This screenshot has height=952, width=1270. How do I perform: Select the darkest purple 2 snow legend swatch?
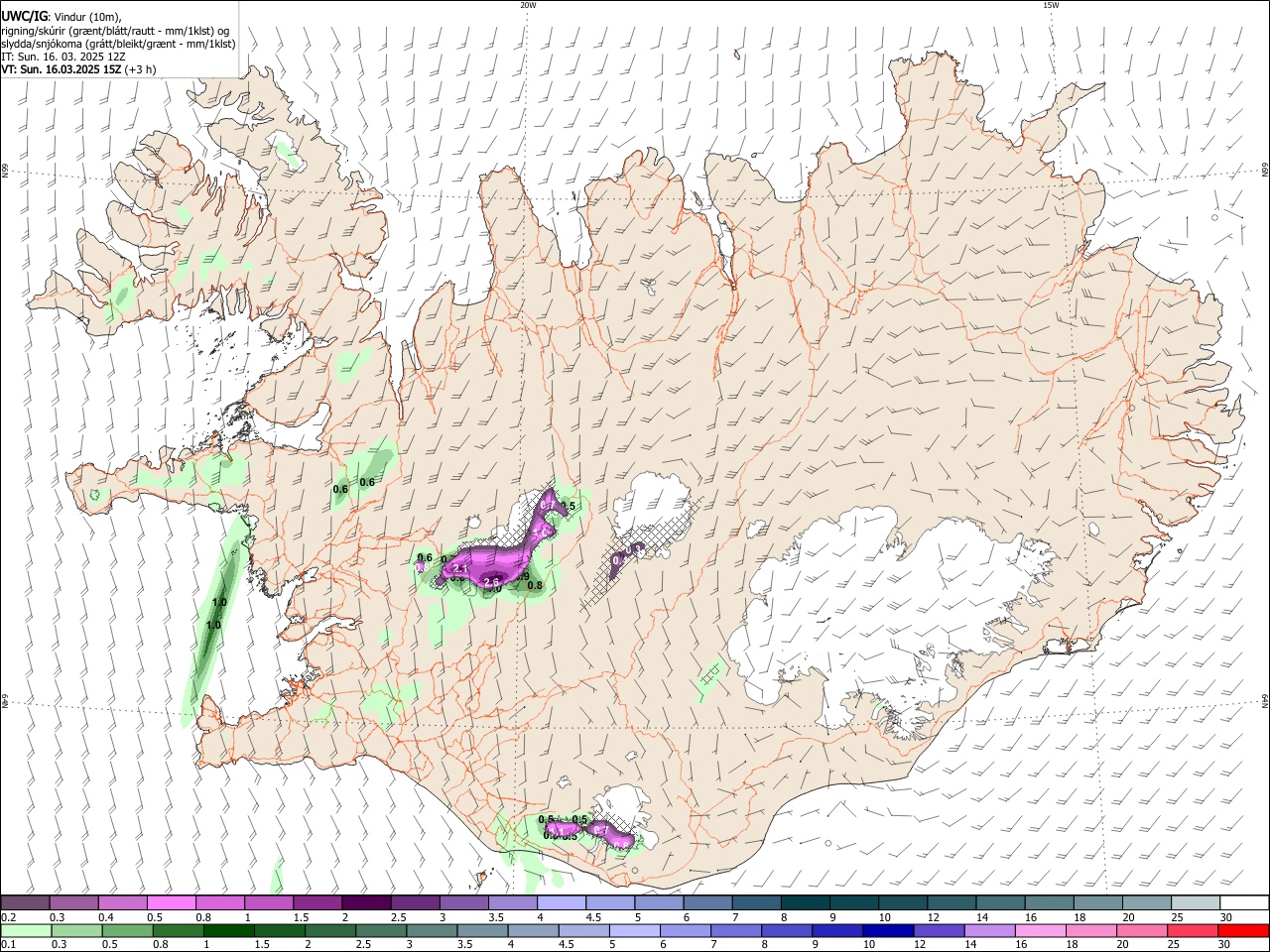[365, 903]
